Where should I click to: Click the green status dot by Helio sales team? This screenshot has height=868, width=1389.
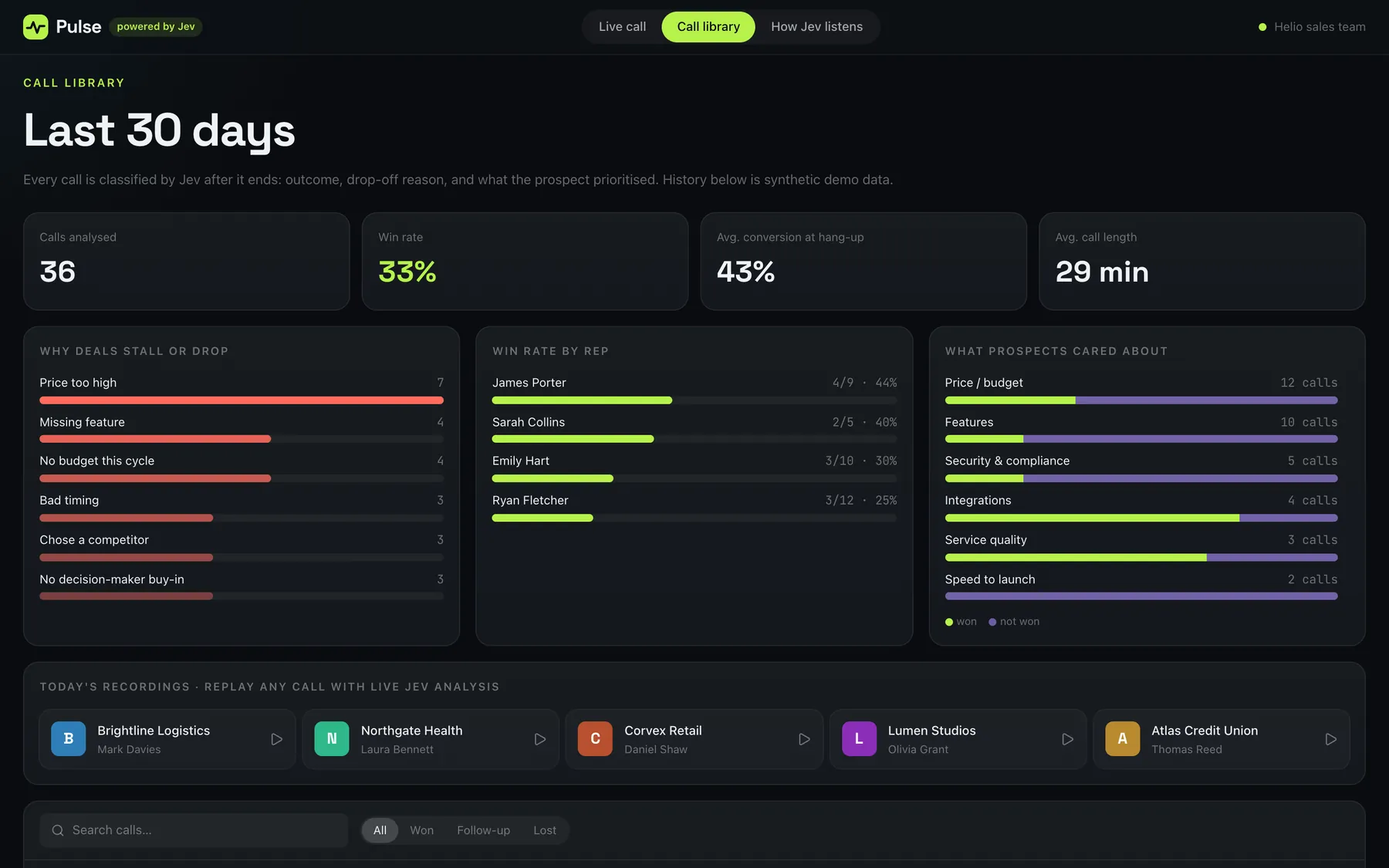click(1262, 27)
